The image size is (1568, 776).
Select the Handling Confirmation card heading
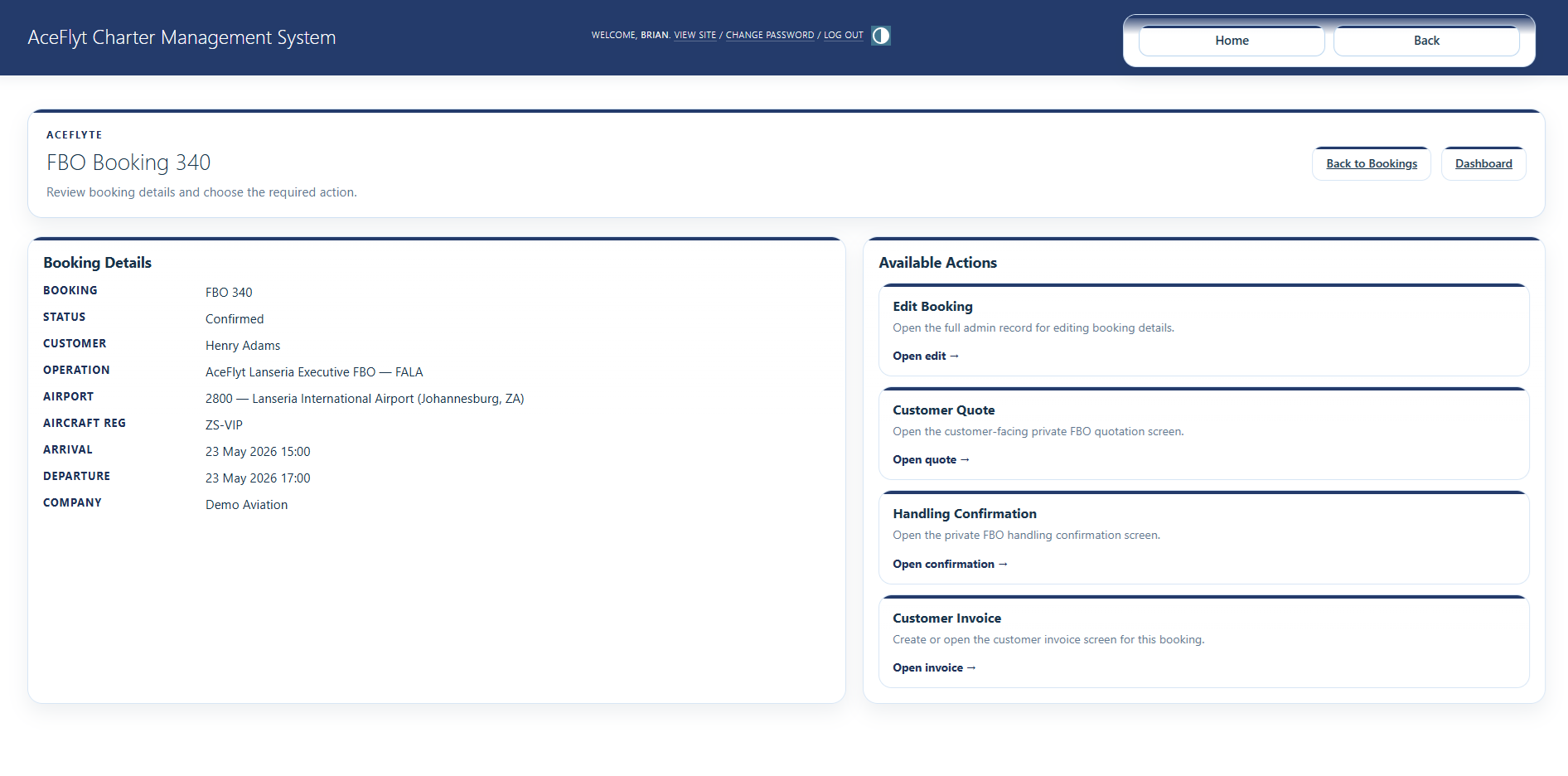click(x=965, y=514)
